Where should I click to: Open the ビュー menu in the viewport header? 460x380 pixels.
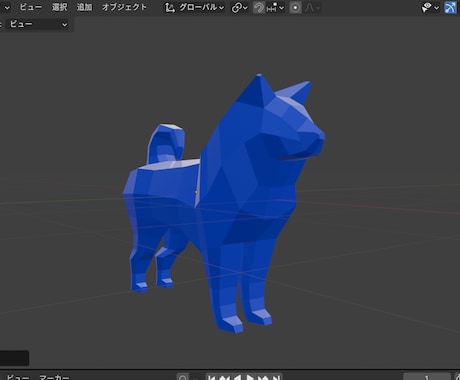[30, 7]
